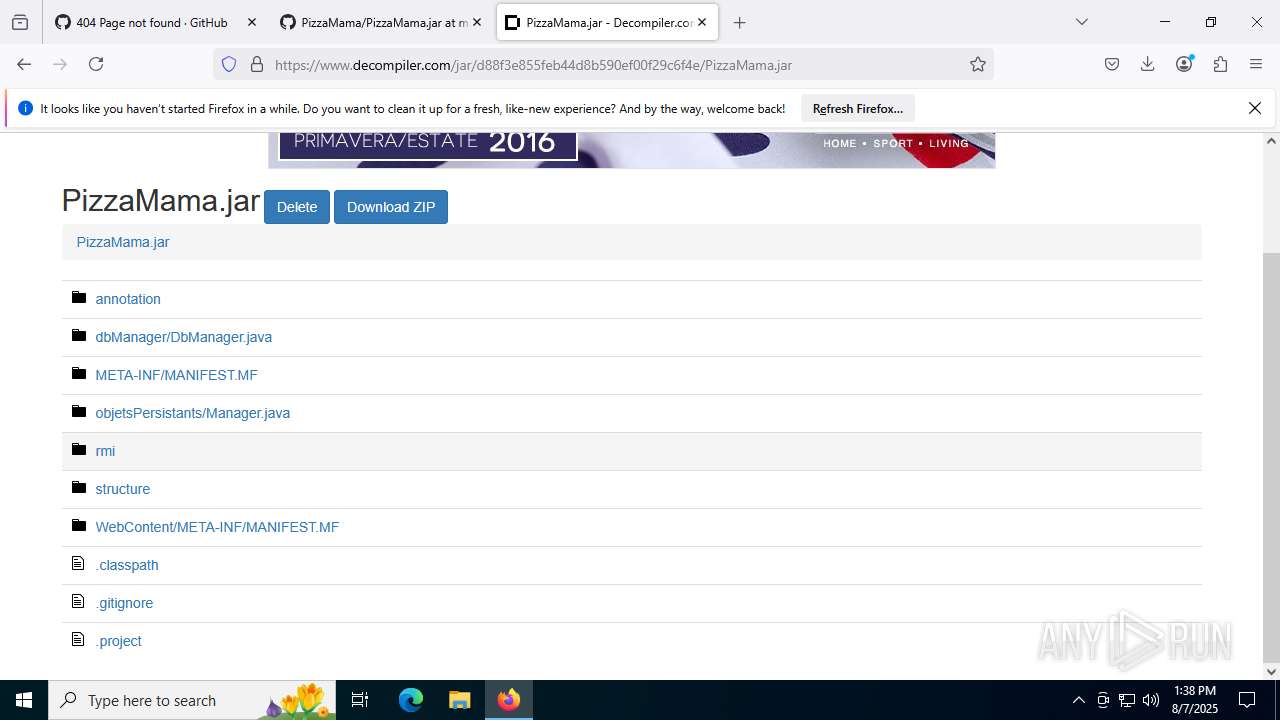This screenshot has width=1280, height=720.
Task: Click the Download ZIP button
Action: 391,207
